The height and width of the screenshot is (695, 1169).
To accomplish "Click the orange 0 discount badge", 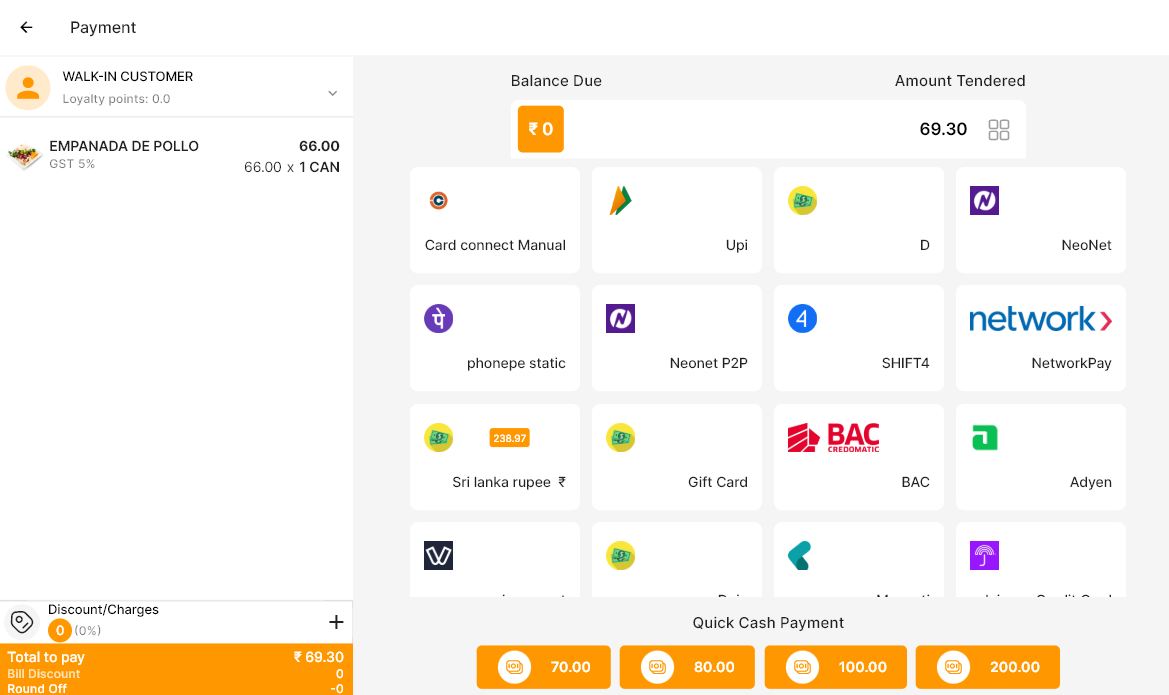I will coord(60,631).
